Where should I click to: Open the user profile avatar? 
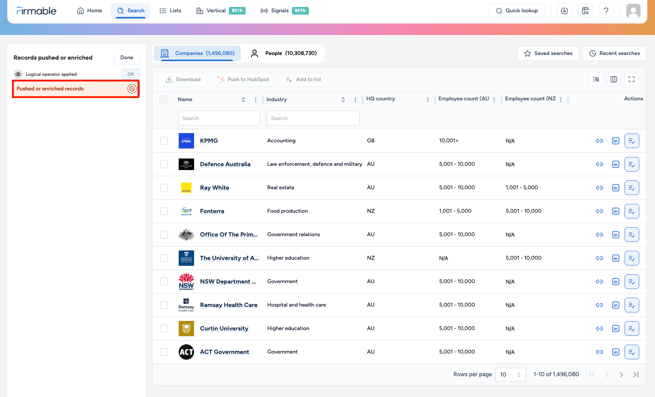tap(633, 11)
